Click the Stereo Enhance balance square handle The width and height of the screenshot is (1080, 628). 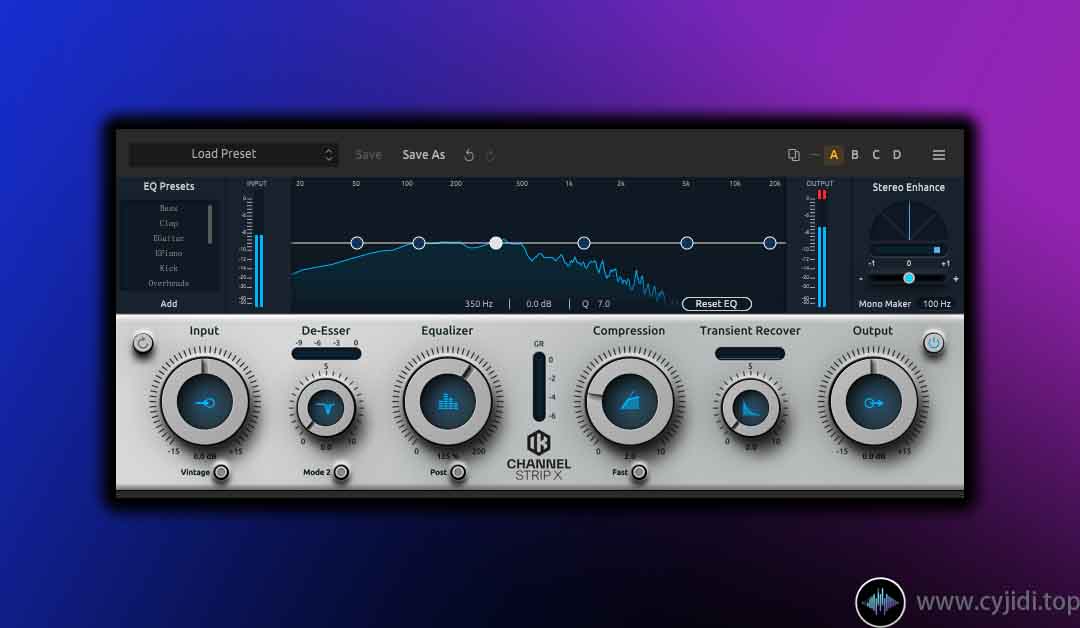point(937,250)
